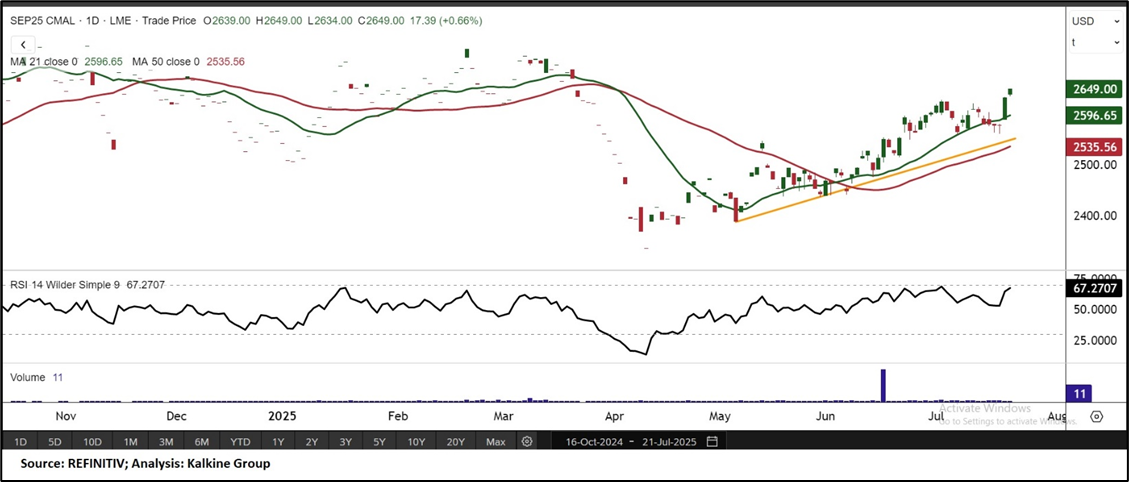The image size is (1129, 482).
Task: Click the 25.0000 RSI axis label
Action: click(1093, 340)
